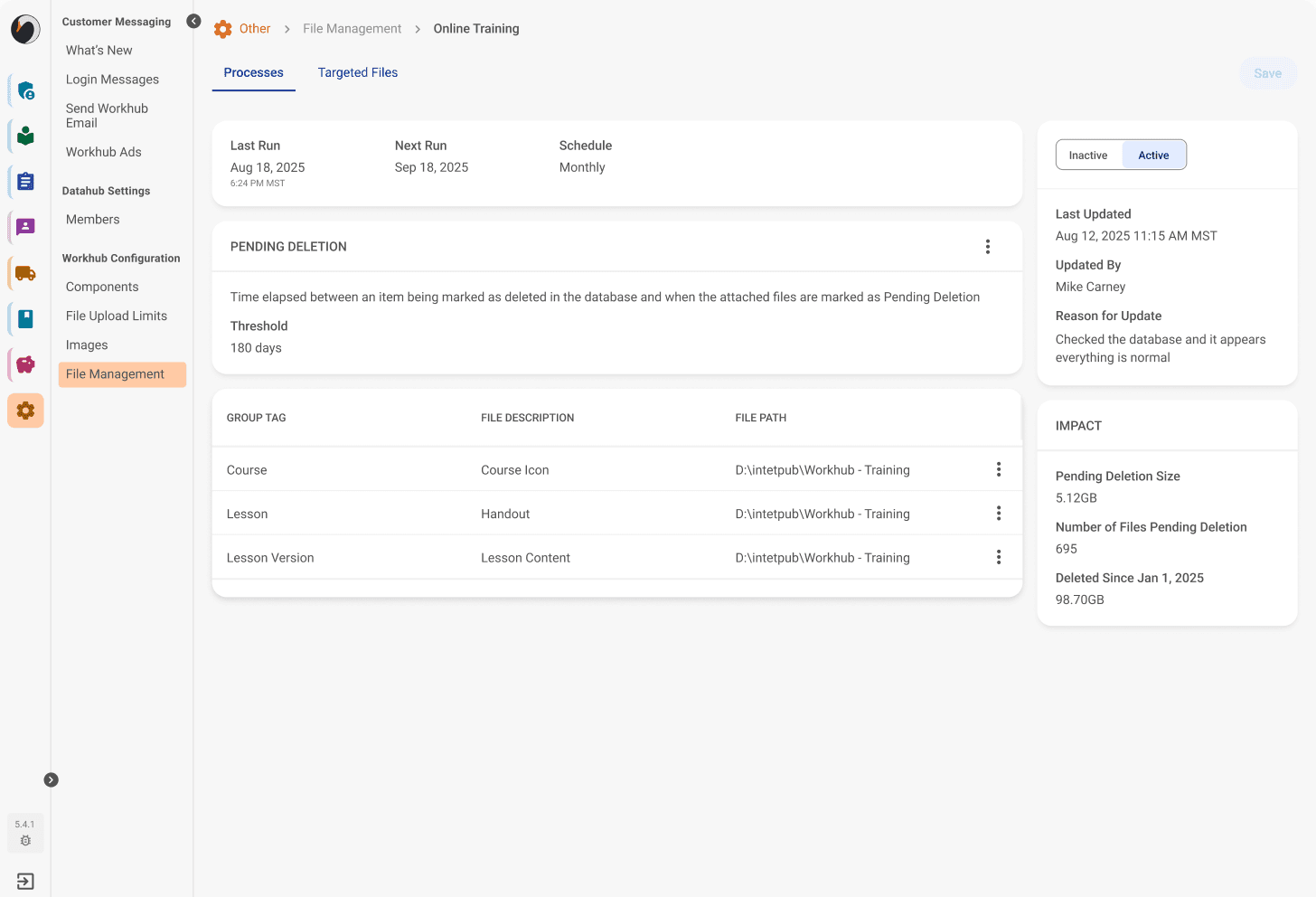
Task: Open the green reader person icon
Action: pyautogui.click(x=25, y=136)
